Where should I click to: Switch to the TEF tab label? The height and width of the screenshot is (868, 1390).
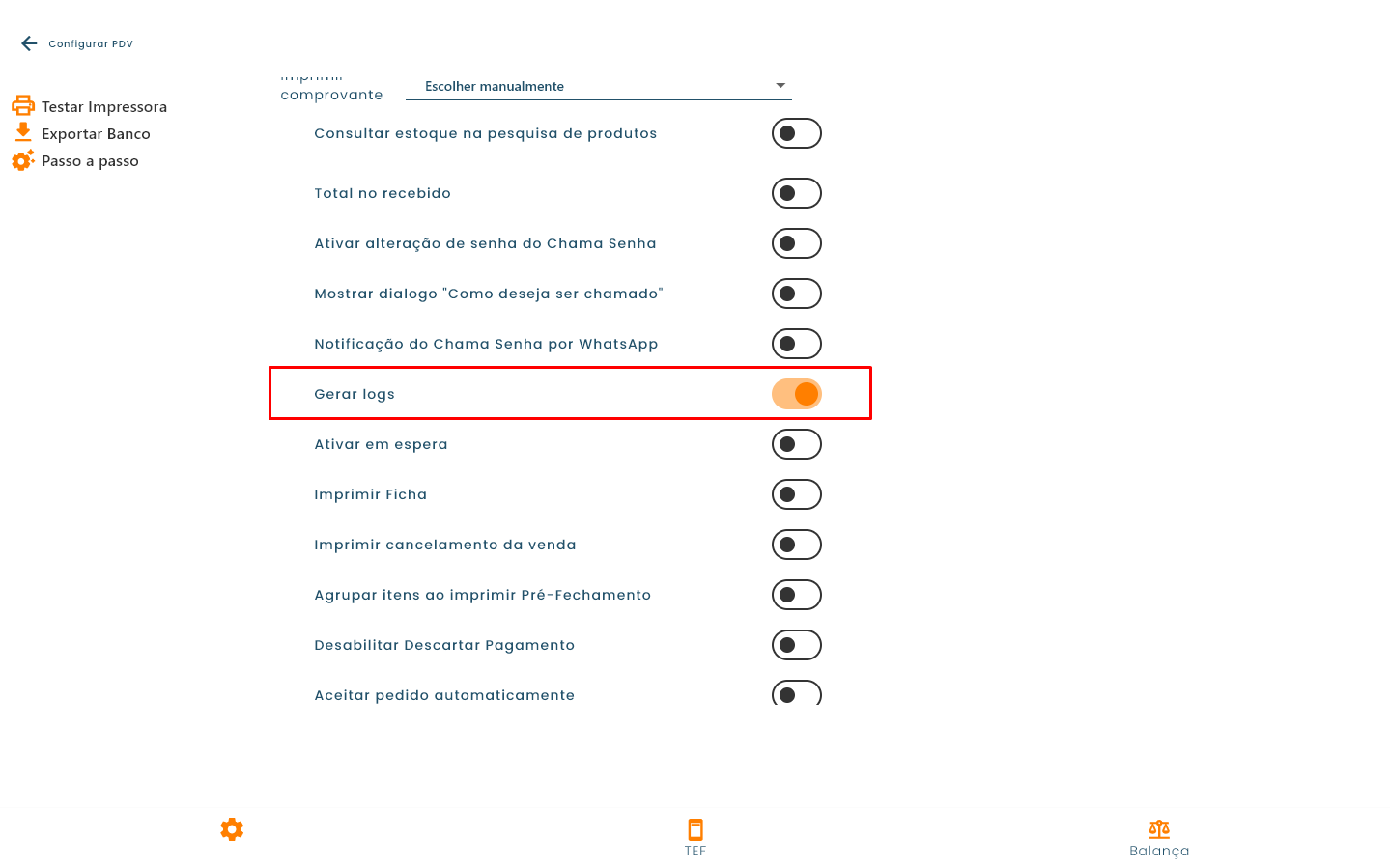695,851
